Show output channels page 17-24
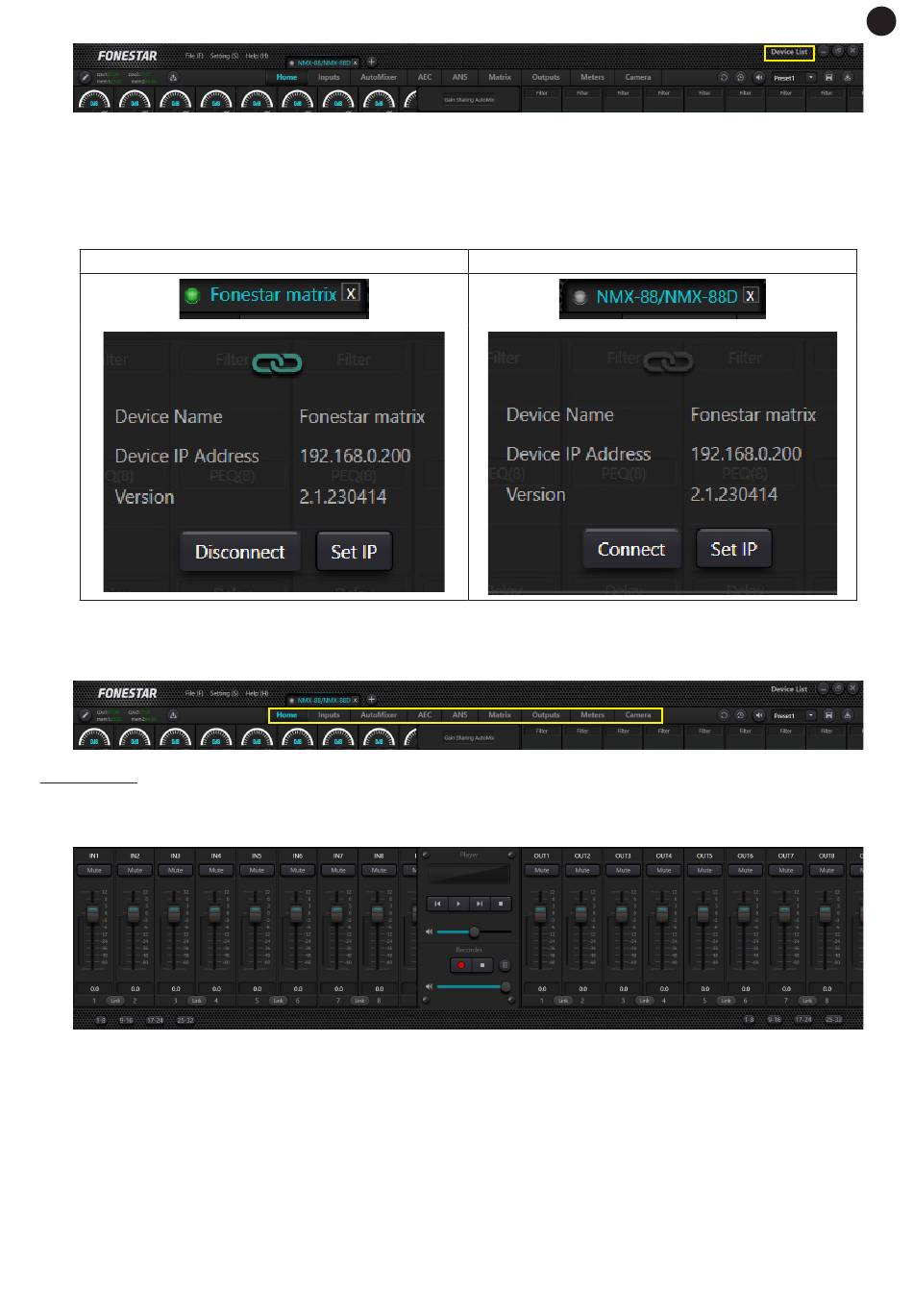This screenshot has height=1316, width=913. (x=803, y=1019)
